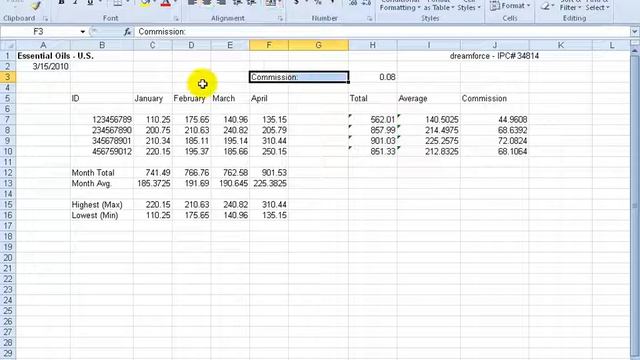Click the 'January' header cell
640x360 pixels.
(152, 98)
